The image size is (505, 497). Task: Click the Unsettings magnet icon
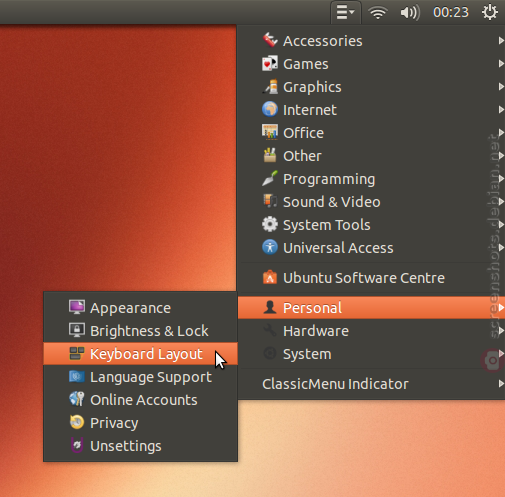click(x=77, y=445)
